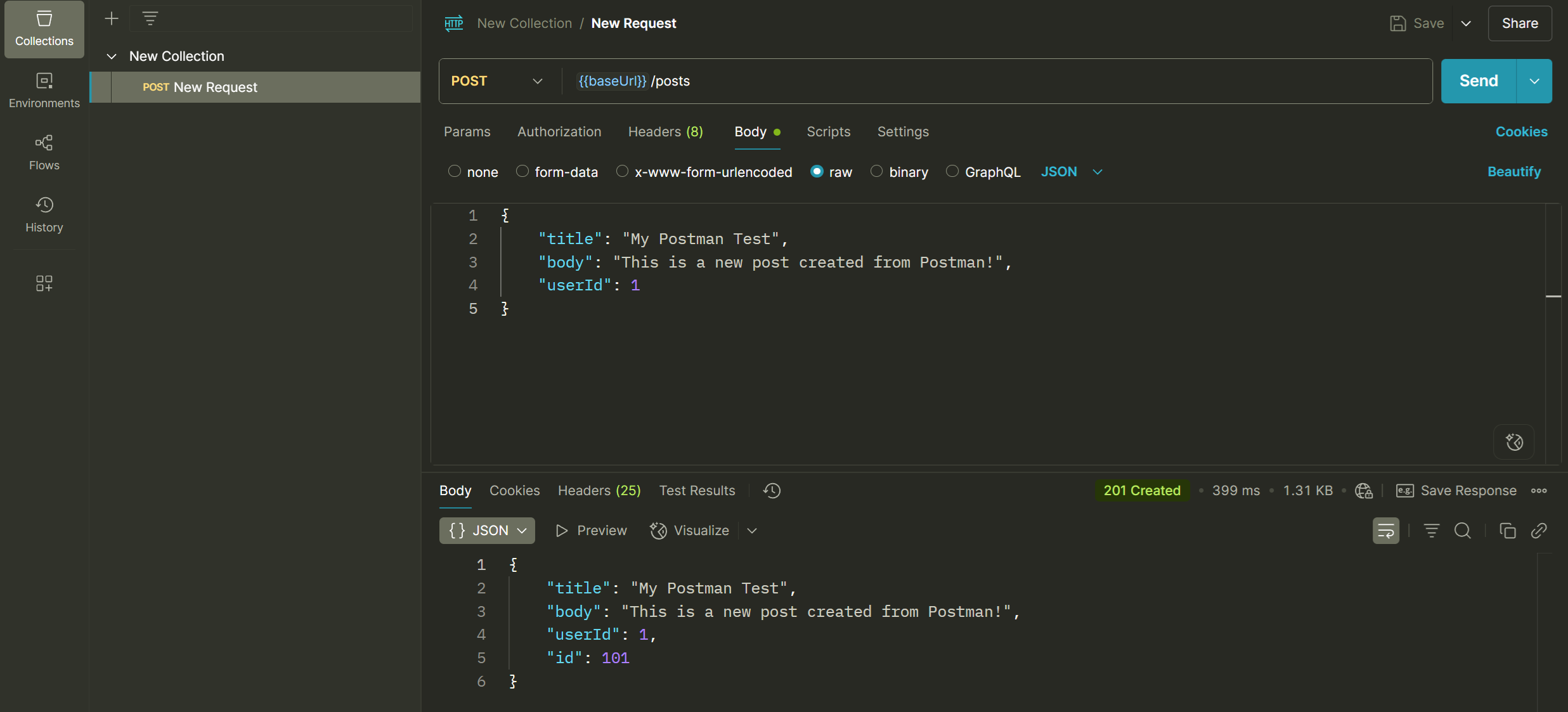Search within the response body
Image resolution: width=1568 pixels, height=712 pixels.
[x=1463, y=531]
